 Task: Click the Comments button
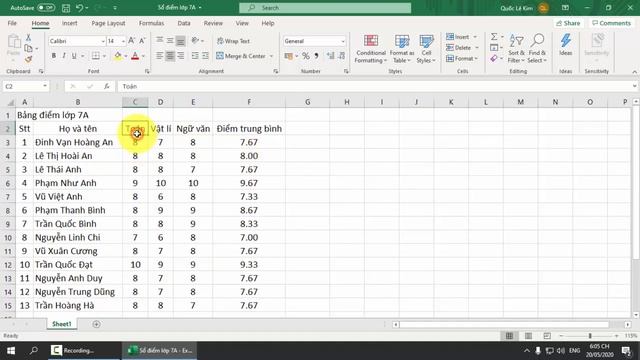coord(611,23)
